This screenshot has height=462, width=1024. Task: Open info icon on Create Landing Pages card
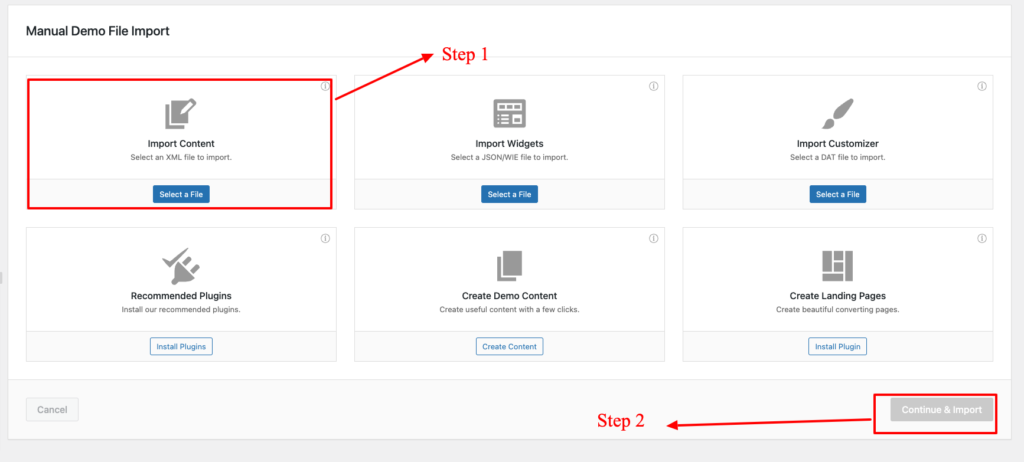(982, 239)
